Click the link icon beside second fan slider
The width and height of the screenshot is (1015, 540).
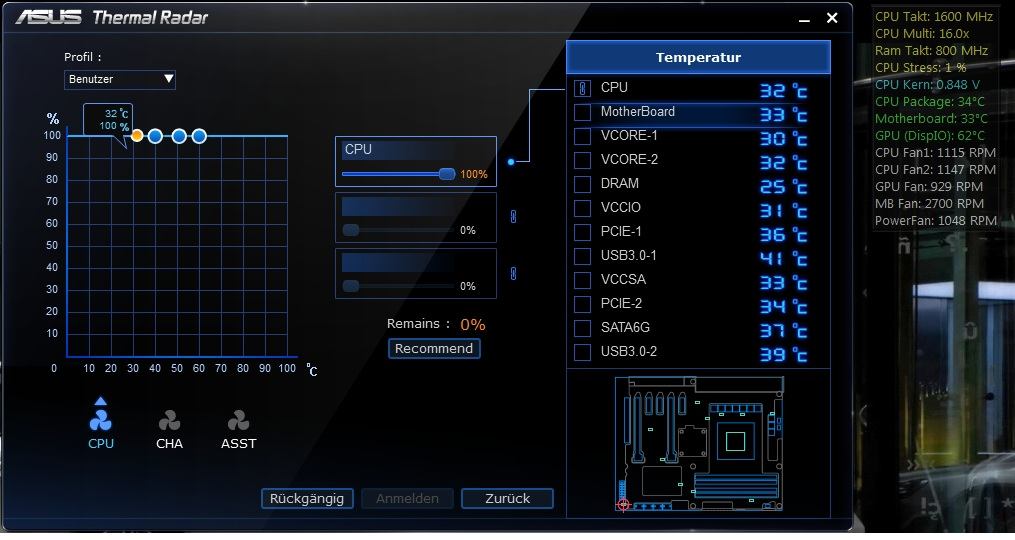513,216
